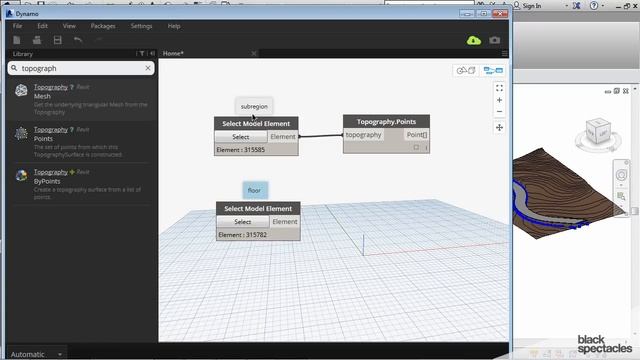Click the Topography.Points node title
The width and height of the screenshot is (640, 360).
coord(386,122)
